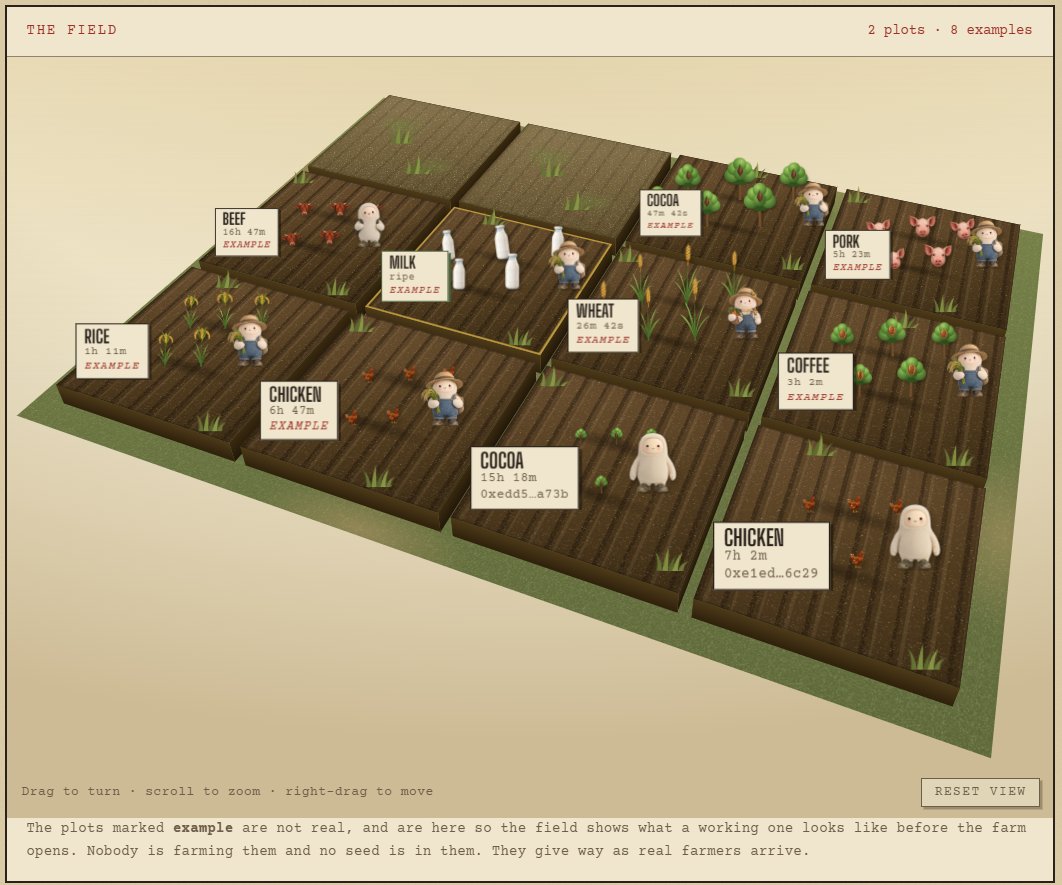The image size is (1062, 885).
Task: Open the COCOA 15h 18m plot label
Action: pos(525,477)
